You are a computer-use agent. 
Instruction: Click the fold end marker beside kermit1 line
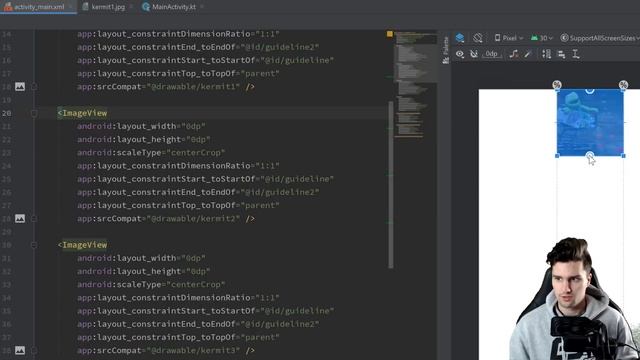[x=34, y=87]
